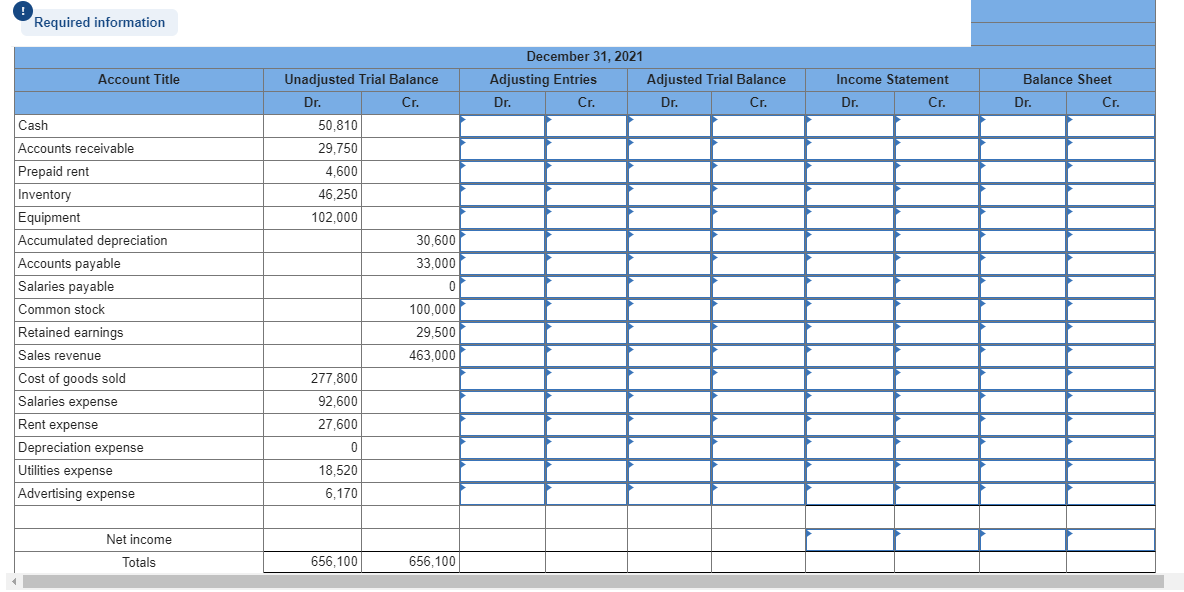Screen dimensions: 1184x592
Task: Select the Common stock Adjusted Trial Balance Cr input cell
Action: pyautogui.click(x=755, y=309)
